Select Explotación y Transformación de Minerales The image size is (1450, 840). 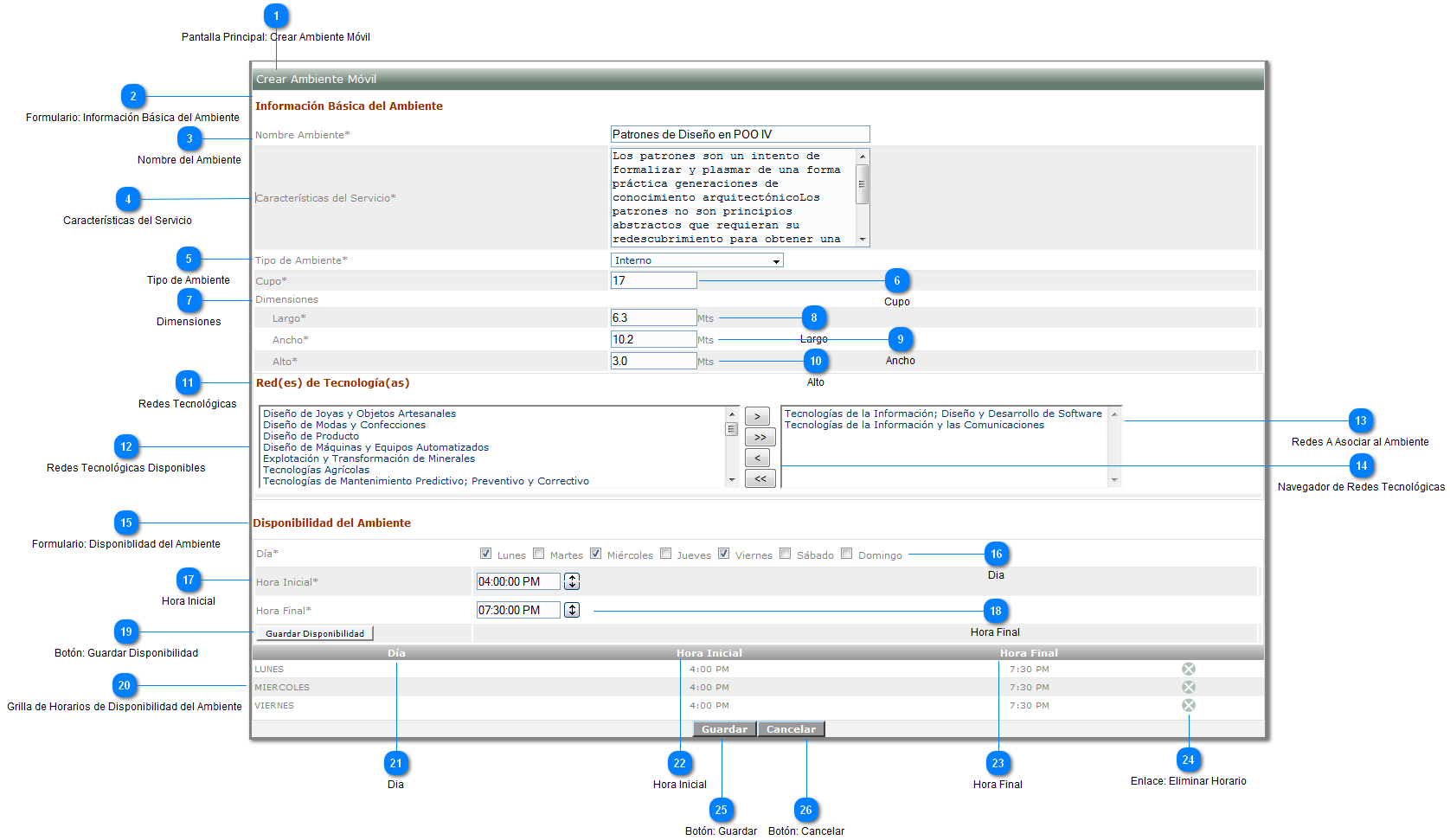point(369,458)
